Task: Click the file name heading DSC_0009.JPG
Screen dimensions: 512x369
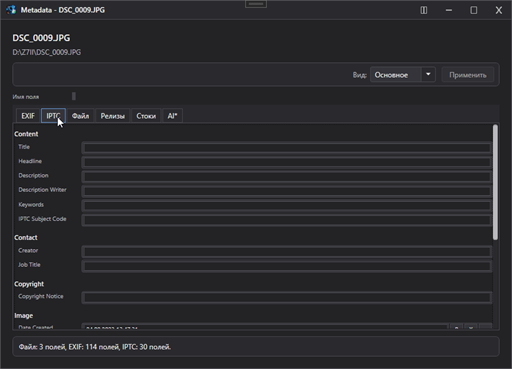Action: coord(41,38)
